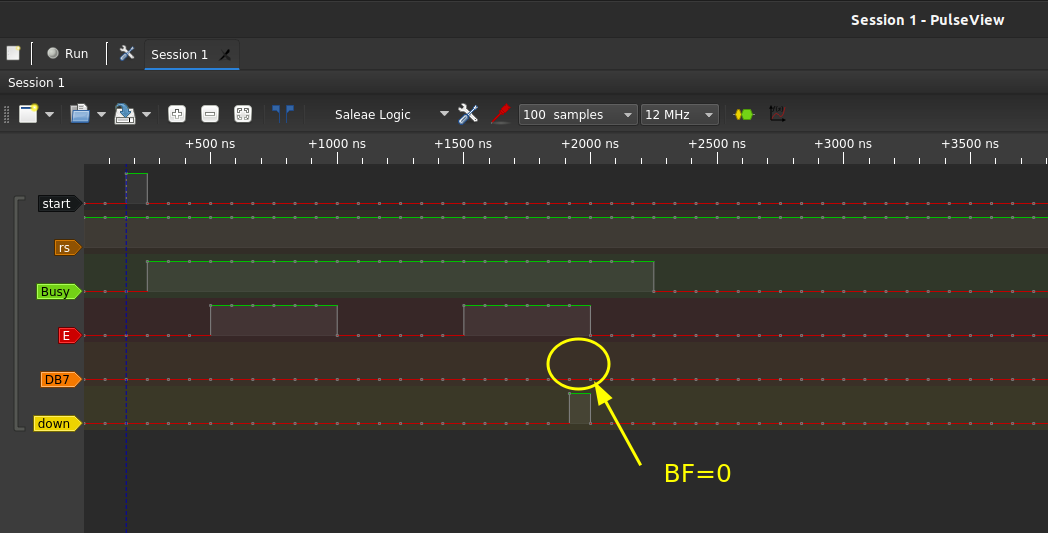Expand open file dropdown arrow

tap(102, 114)
